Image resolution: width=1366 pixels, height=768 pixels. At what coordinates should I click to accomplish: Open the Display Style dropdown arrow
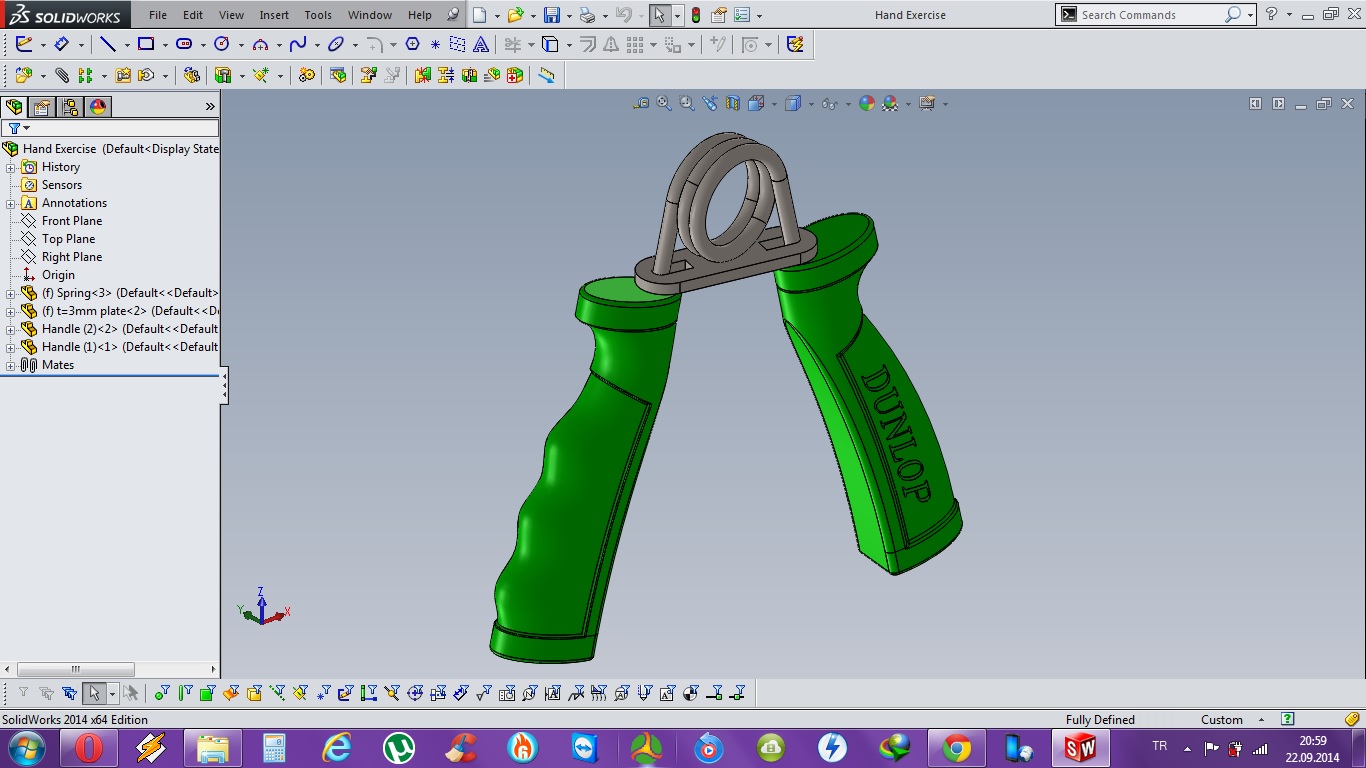[810, 103]
